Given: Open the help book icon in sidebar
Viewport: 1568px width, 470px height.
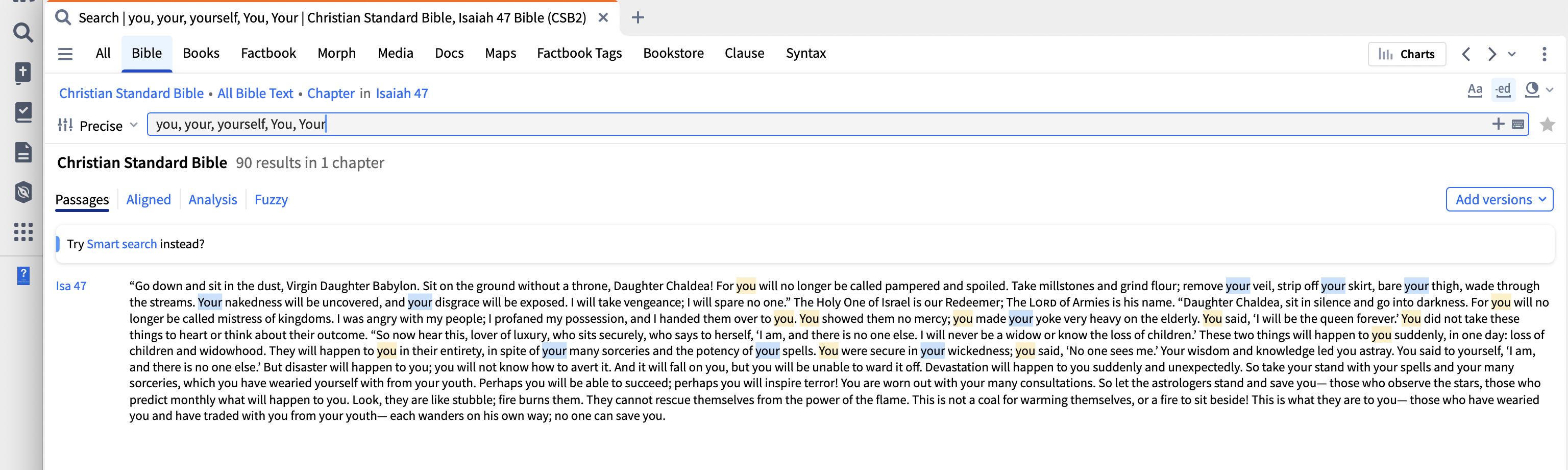Looking at the screenshot, I should click(23, 275).
